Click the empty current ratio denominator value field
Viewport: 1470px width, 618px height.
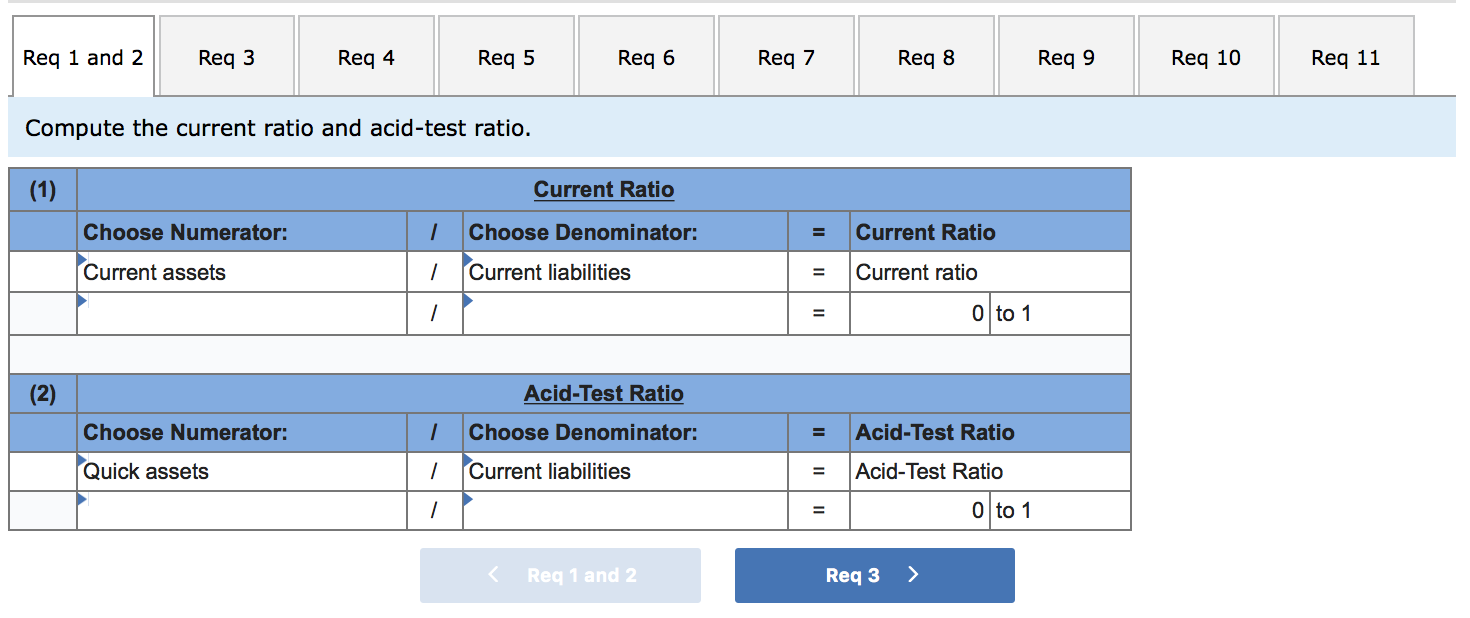coord(624,314)
